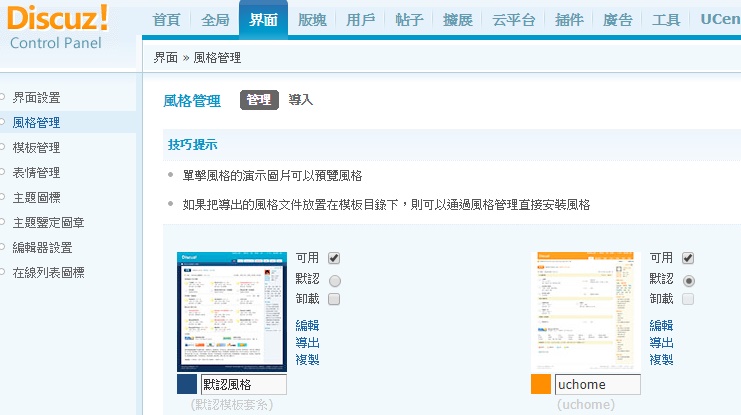Screen dimensions: 741x415
Task: Switch to the 導入 sub-tab
Action: point(301,100)
